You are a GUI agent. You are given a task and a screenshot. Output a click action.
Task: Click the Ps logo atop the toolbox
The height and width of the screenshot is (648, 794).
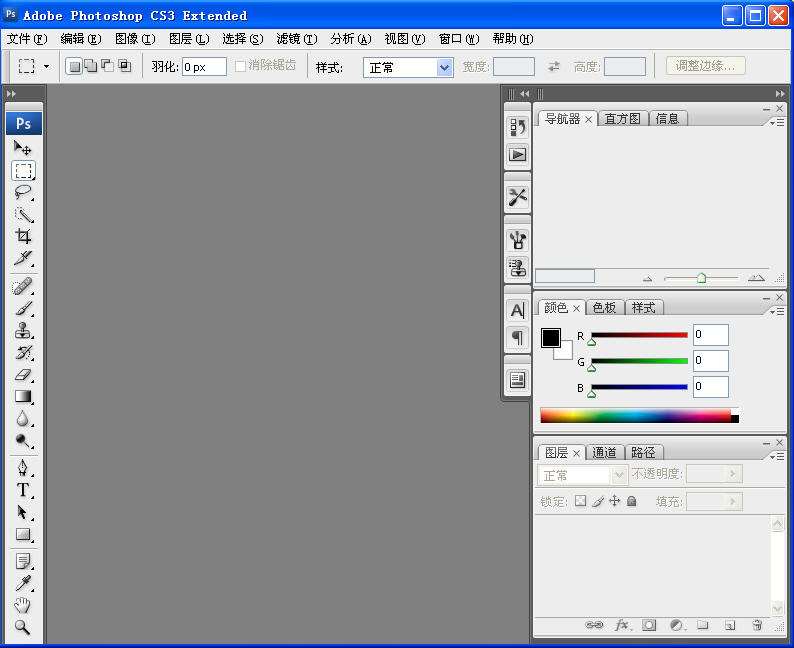(24, 124)
